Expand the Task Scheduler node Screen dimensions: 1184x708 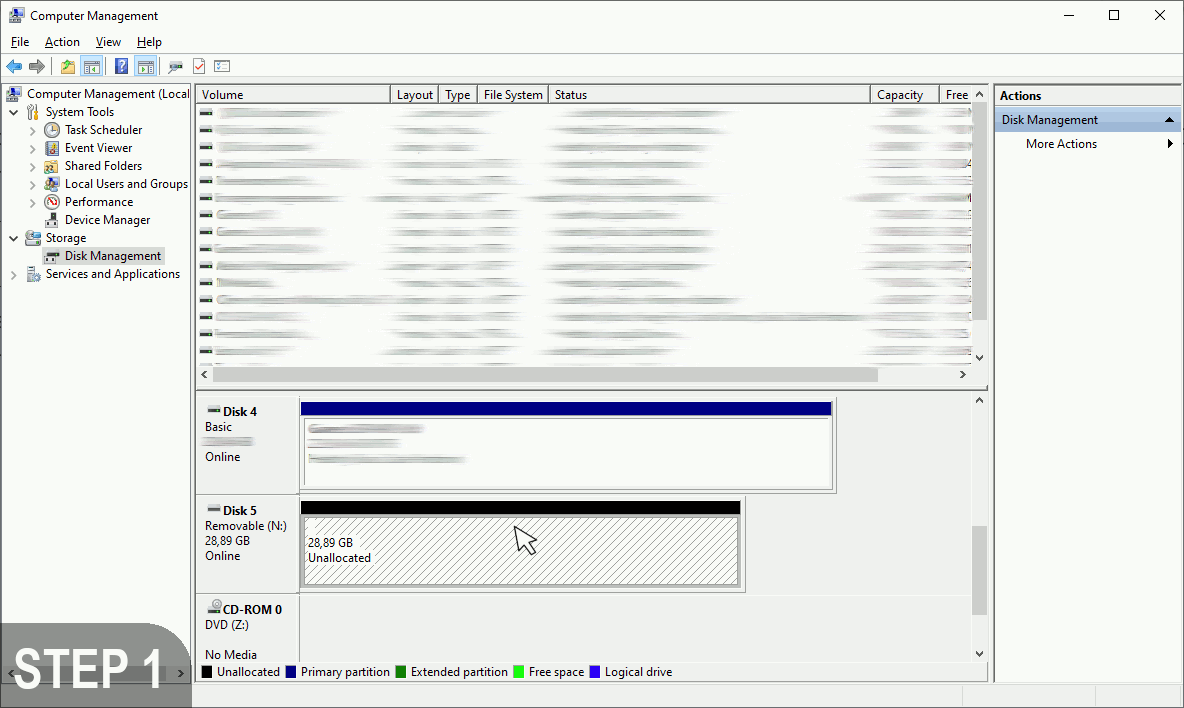(x=32, y=131)
